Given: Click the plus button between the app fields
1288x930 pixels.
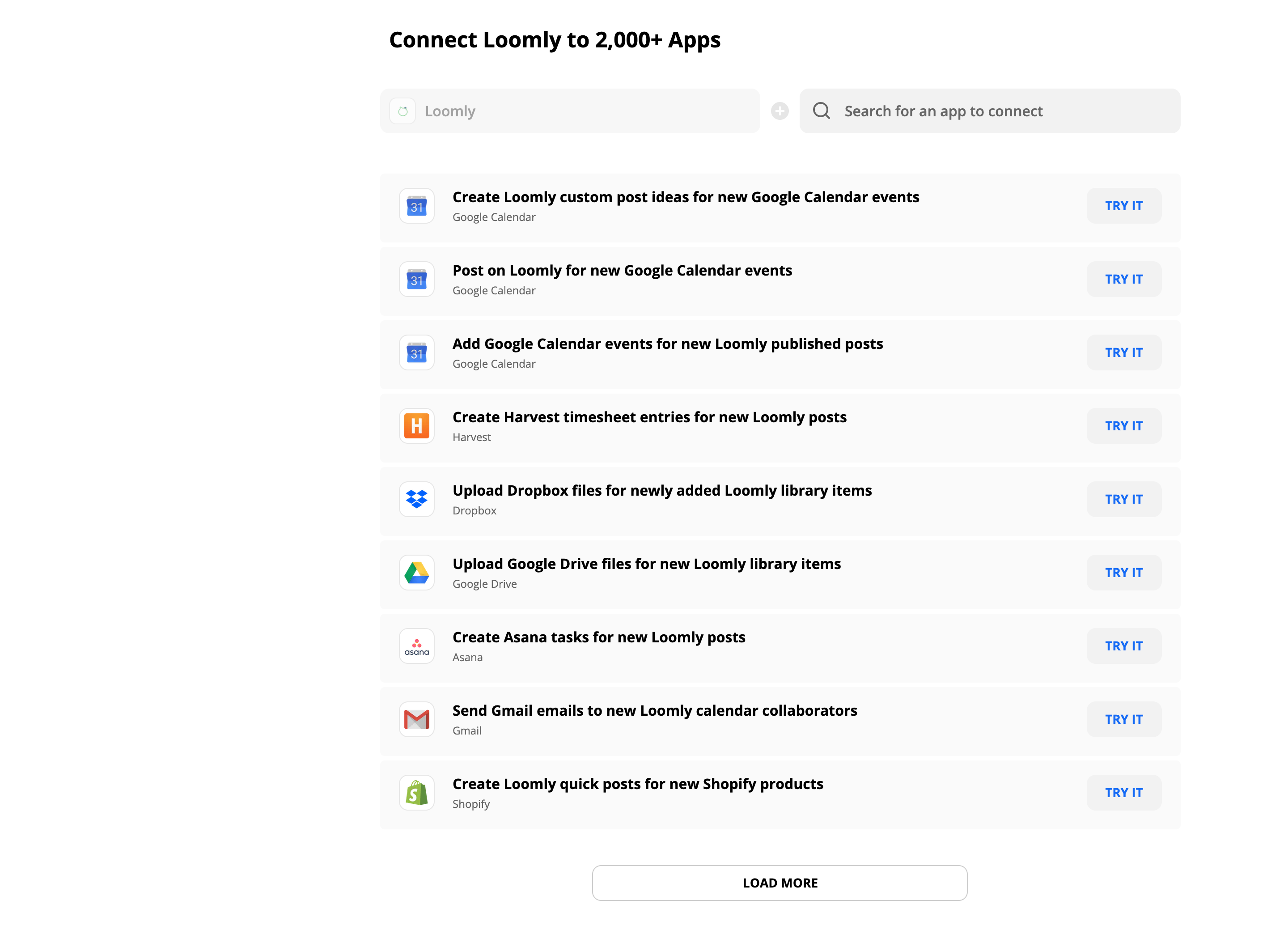Looking at the screenshot, I should (x=780, y=111).
